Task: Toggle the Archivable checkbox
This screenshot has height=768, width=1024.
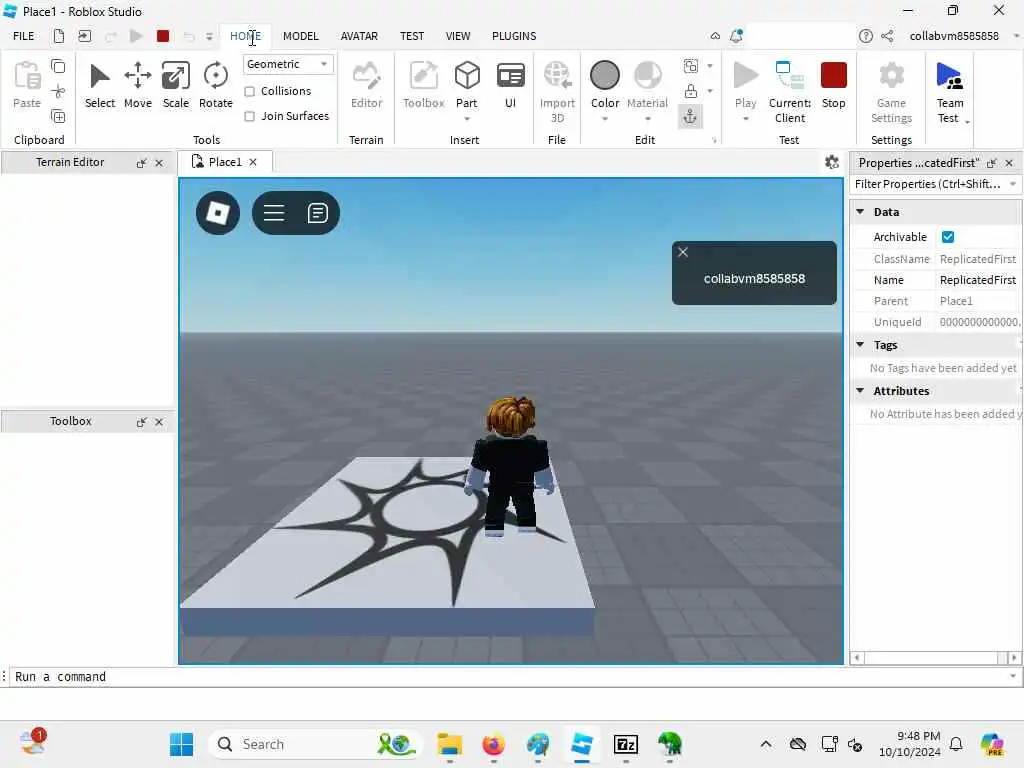Action: point(948,237)
